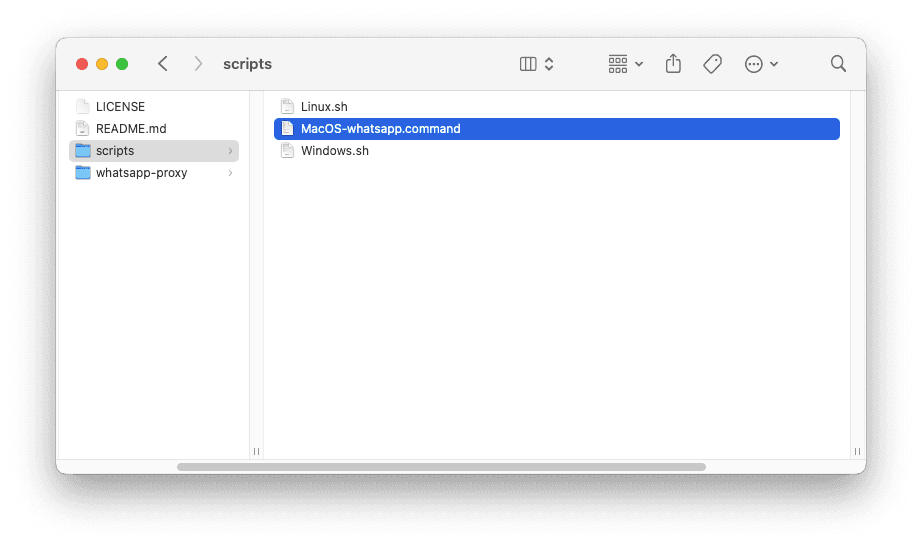Click the second column resize handle
The width and height of the screenshot is (922, 548).
tap(857, 452)
